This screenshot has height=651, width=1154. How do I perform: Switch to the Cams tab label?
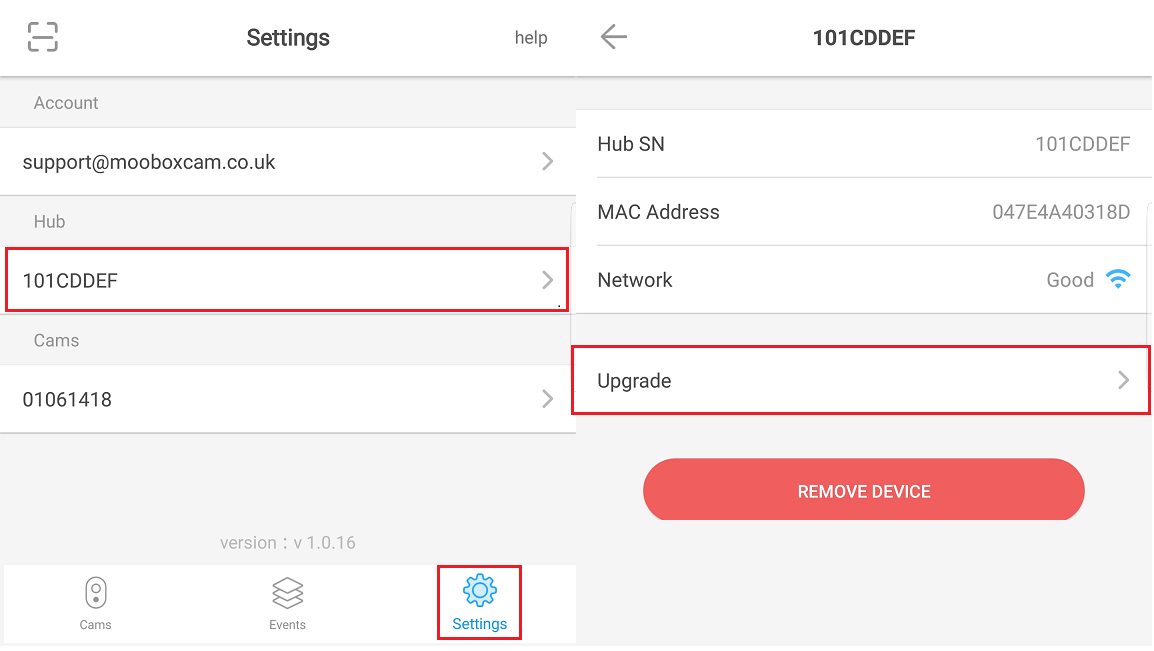[96, 625]
